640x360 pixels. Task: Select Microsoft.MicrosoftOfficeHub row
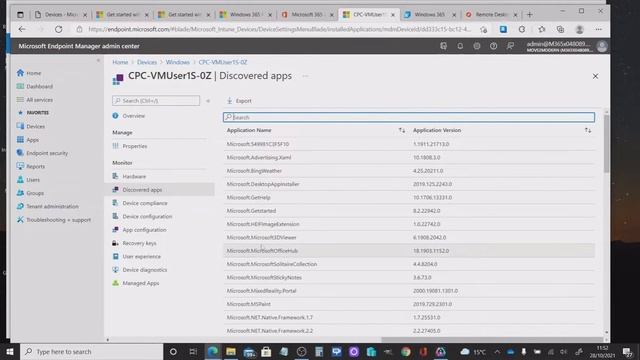[409, 251]
